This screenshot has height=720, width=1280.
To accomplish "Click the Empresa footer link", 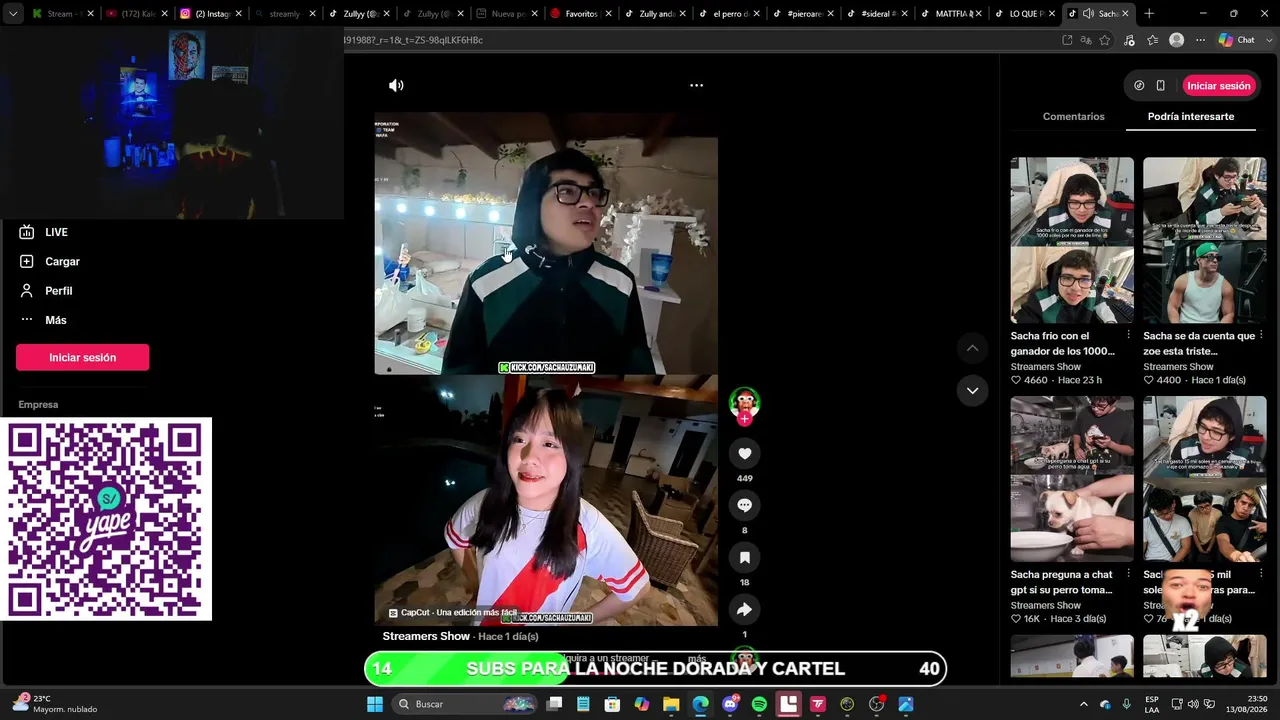I will [38, 405].
